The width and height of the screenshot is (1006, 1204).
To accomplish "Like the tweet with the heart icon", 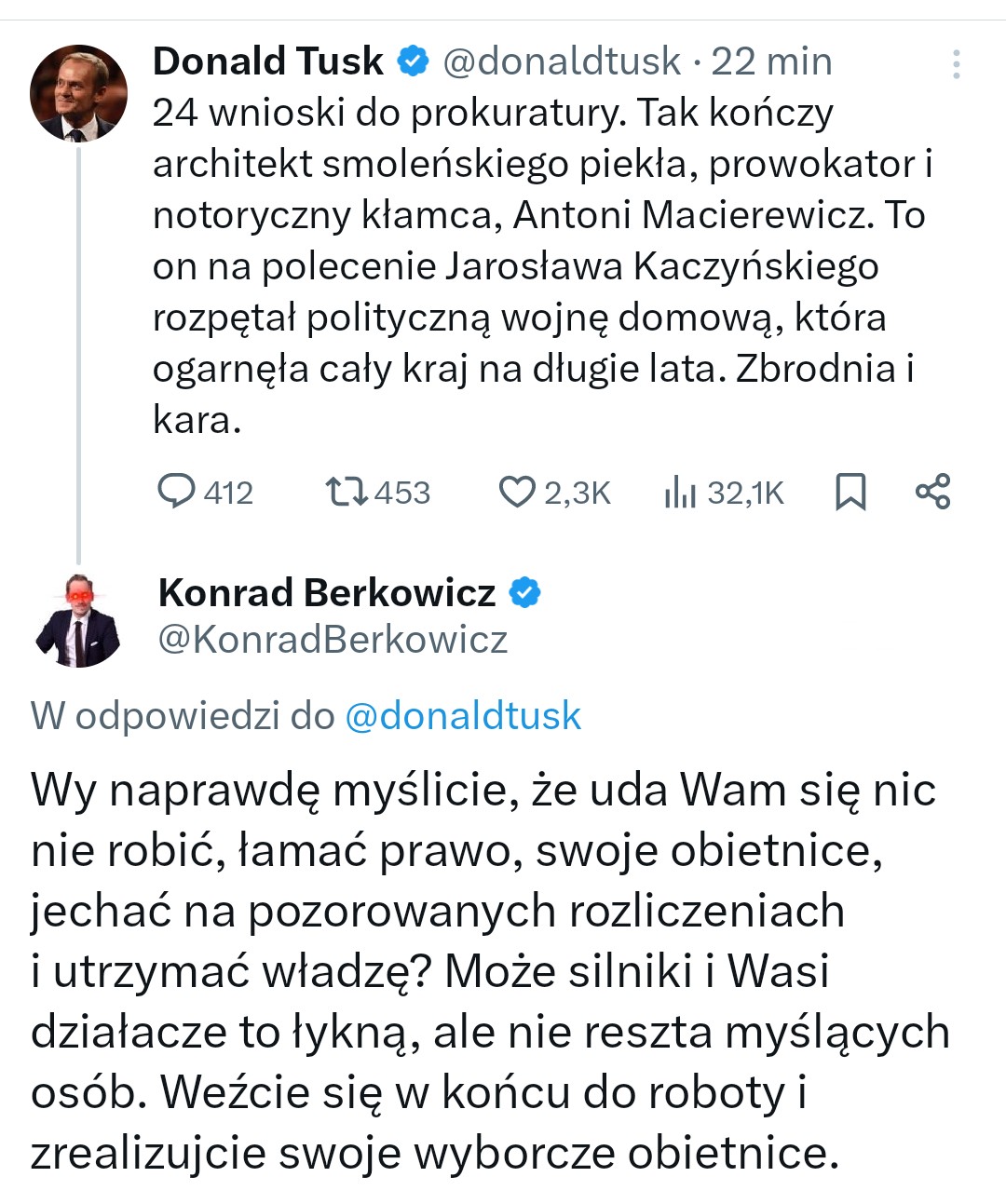I will [517, 492].
